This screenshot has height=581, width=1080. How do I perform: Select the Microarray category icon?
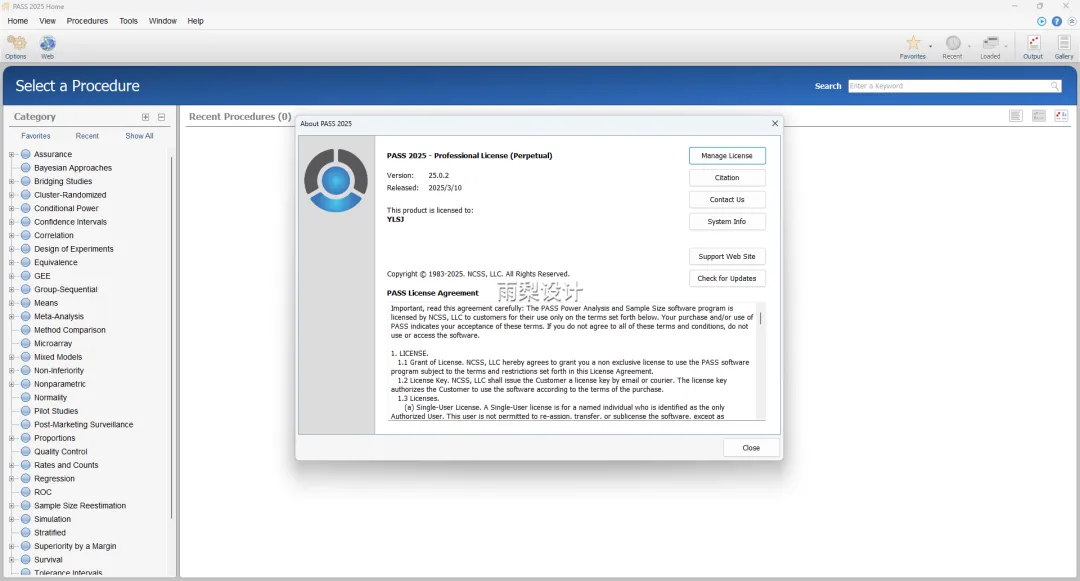25,344
